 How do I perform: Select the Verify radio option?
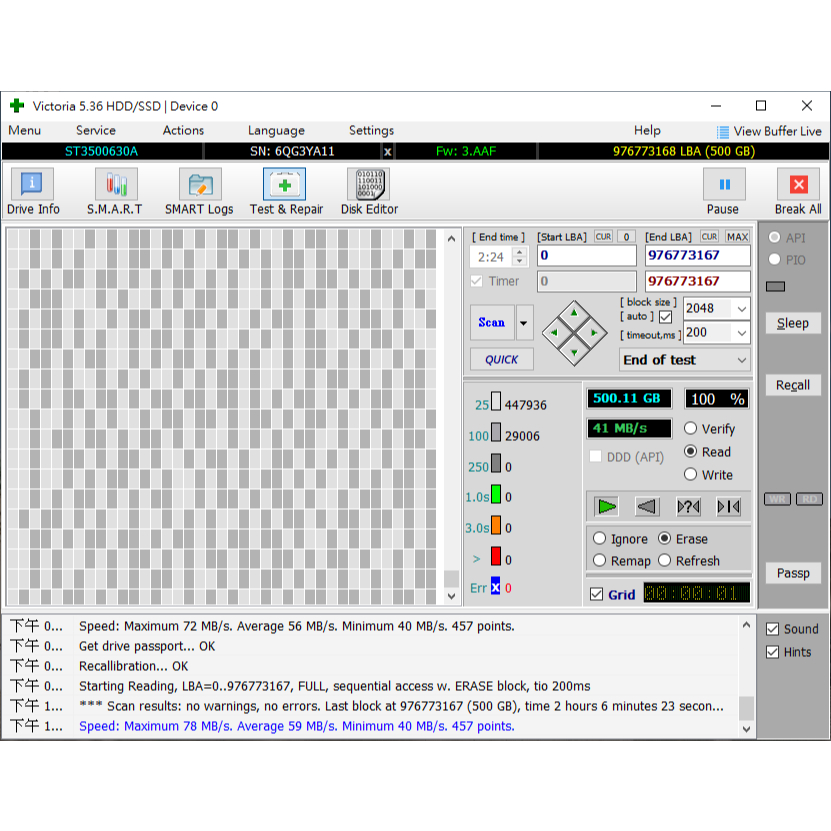(691, 428)
